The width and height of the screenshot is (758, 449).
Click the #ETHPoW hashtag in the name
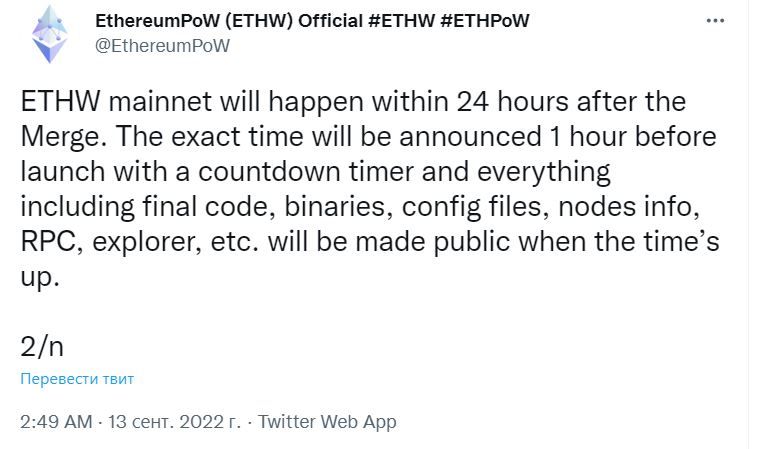[x=484, y=21]
